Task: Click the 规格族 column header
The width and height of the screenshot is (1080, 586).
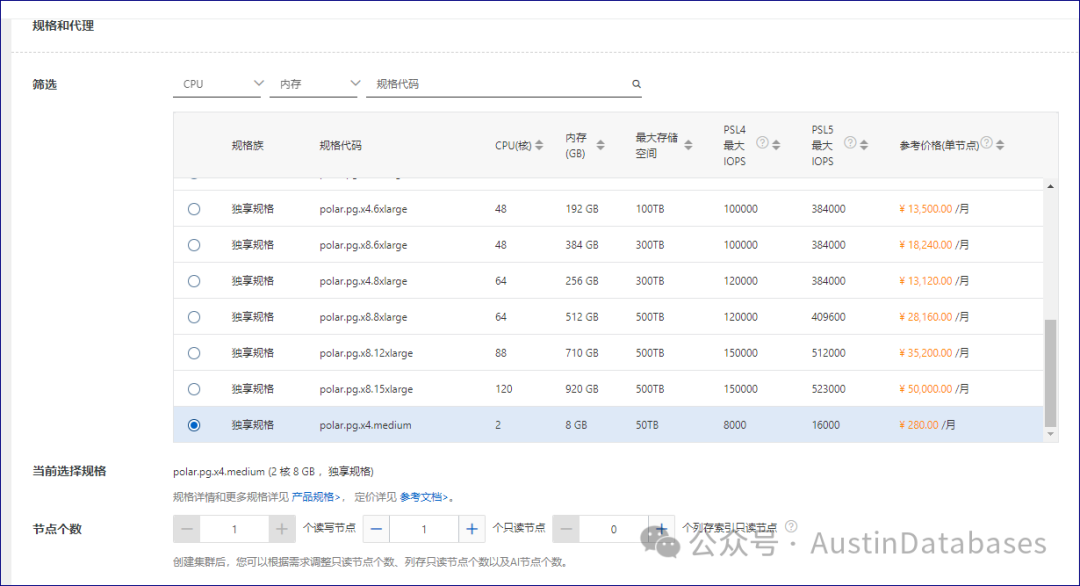Action: click(x=248, y=145)
